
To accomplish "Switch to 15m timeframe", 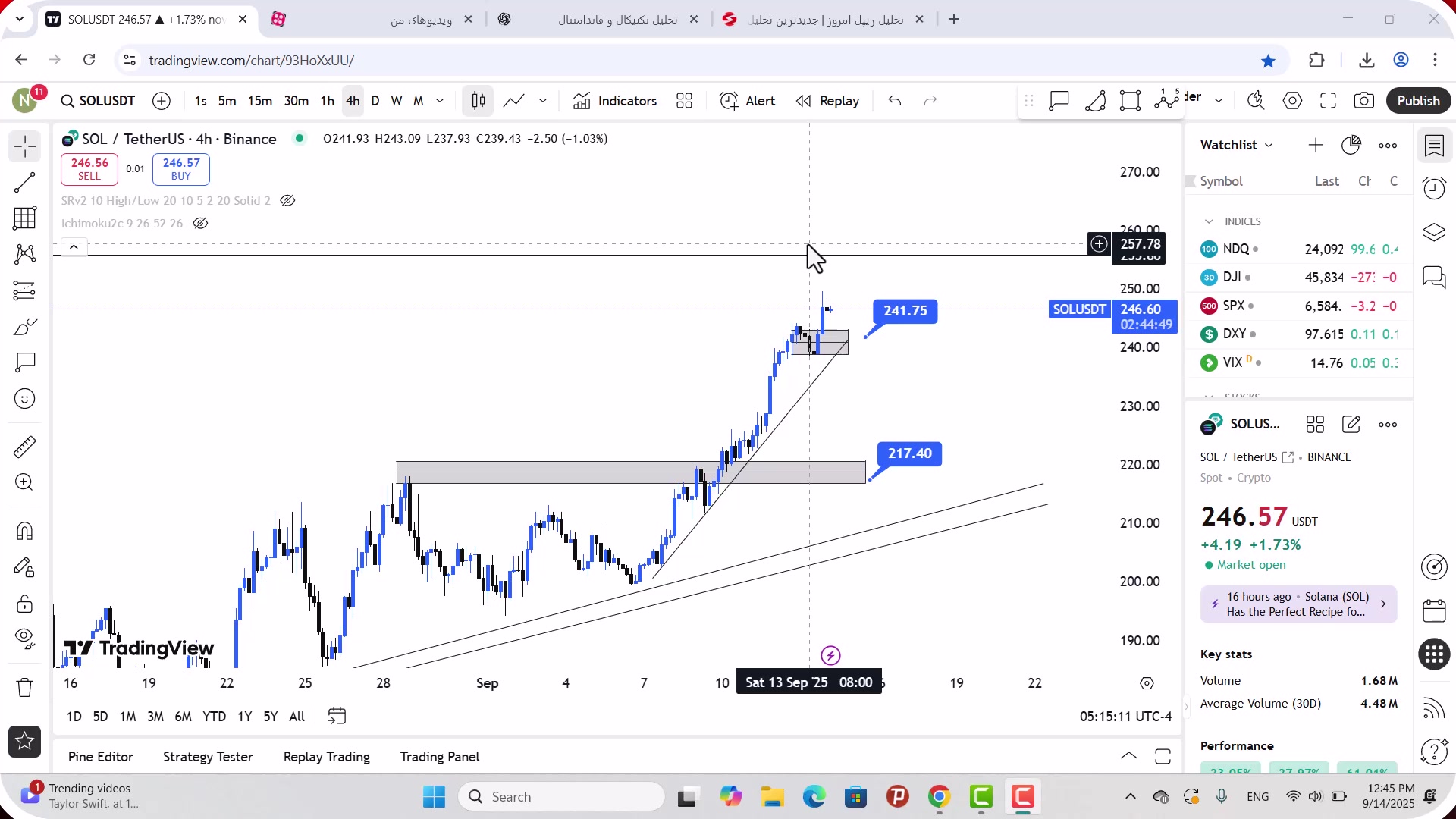I will [259, 101].
